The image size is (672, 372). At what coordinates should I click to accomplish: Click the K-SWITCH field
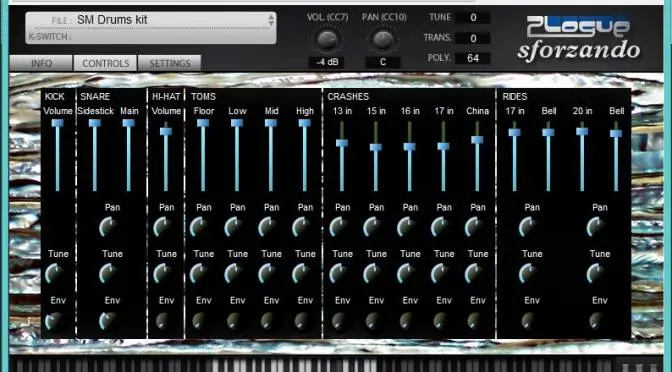click(150, 36)
